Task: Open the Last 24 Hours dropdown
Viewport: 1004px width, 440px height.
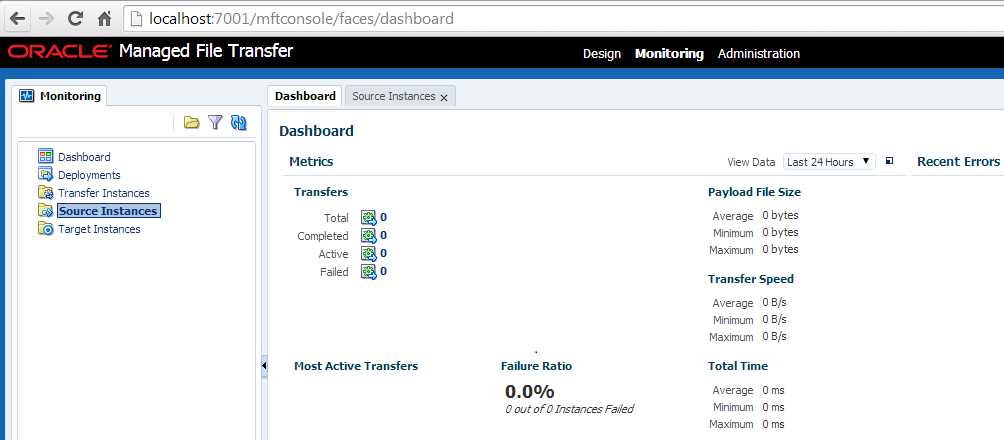Action: [829, 161]
